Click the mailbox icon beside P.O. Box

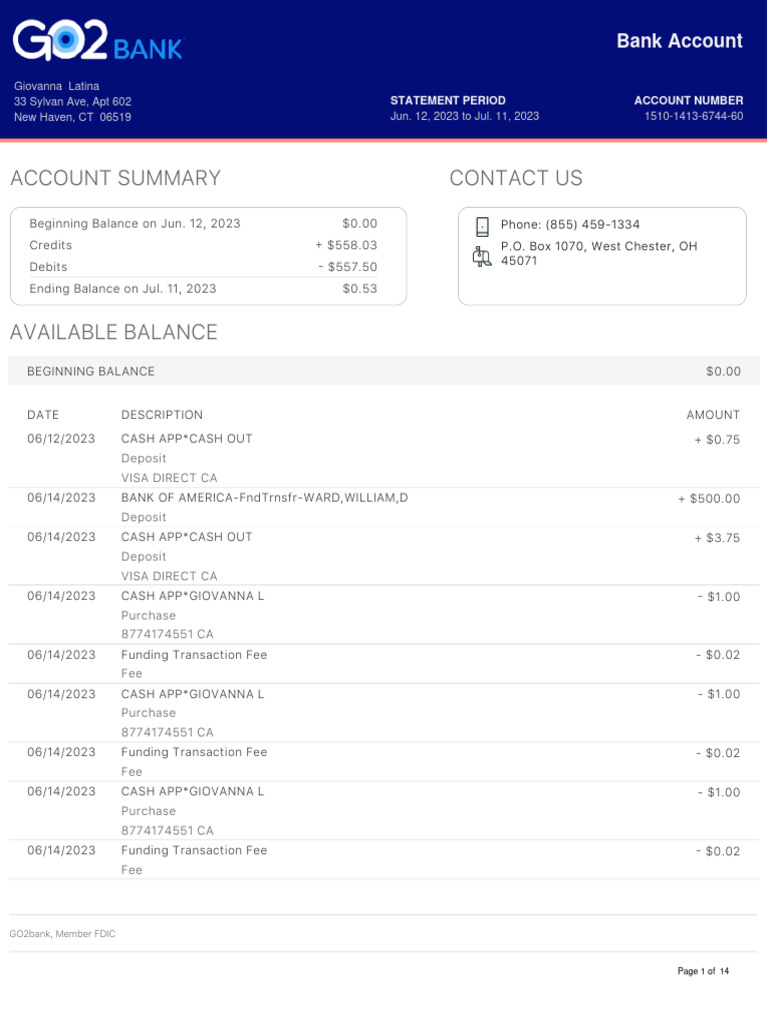[482, 256]
